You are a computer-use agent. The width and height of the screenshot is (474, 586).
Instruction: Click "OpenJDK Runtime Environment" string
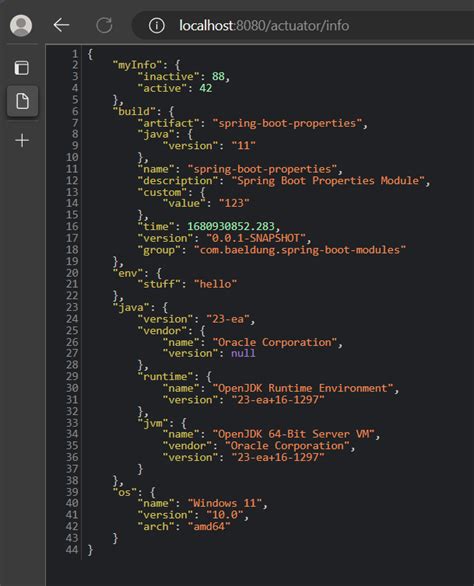tap(303, 388)
